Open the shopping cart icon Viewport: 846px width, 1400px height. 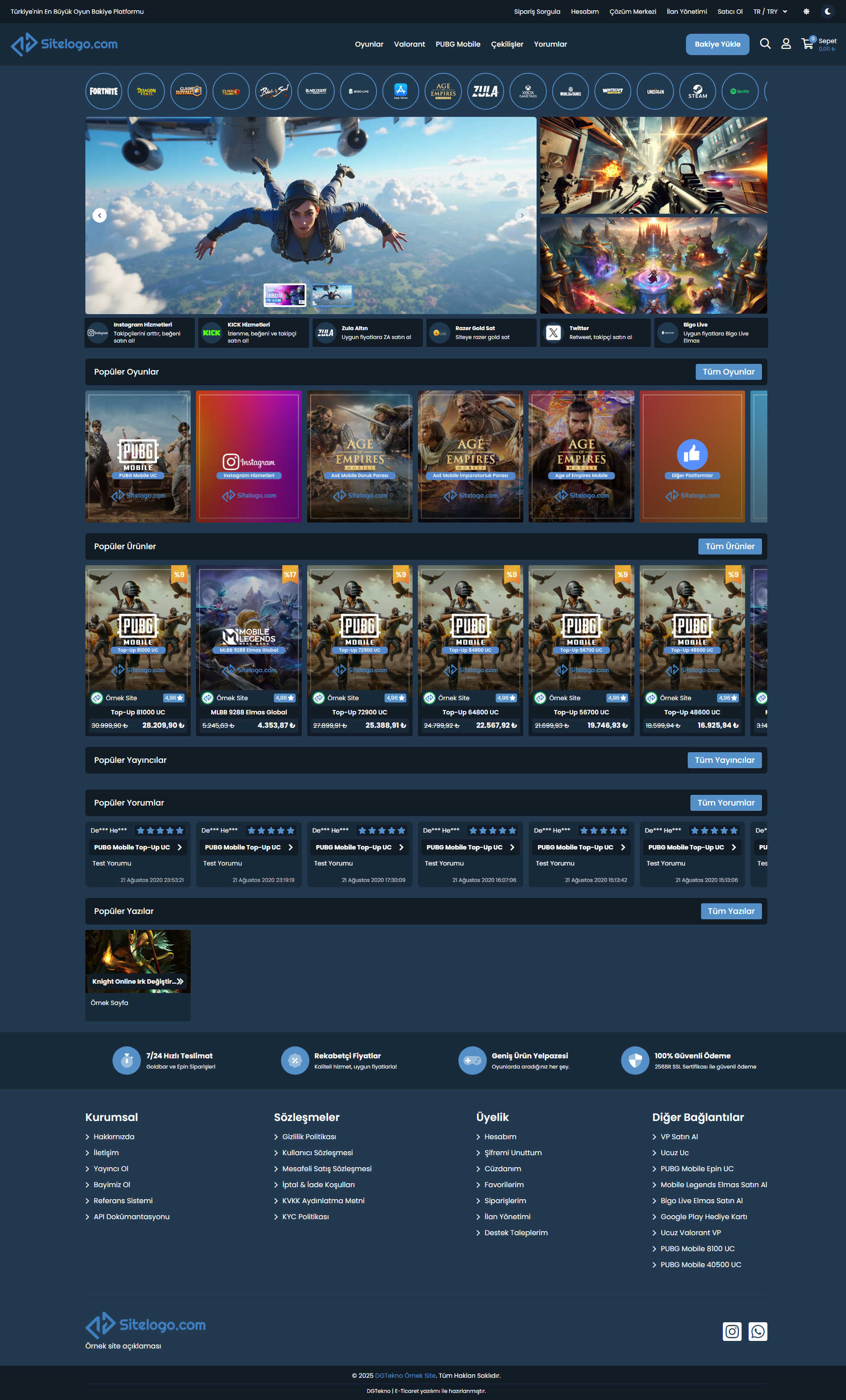pyautogui.click(x=807, y=44)
